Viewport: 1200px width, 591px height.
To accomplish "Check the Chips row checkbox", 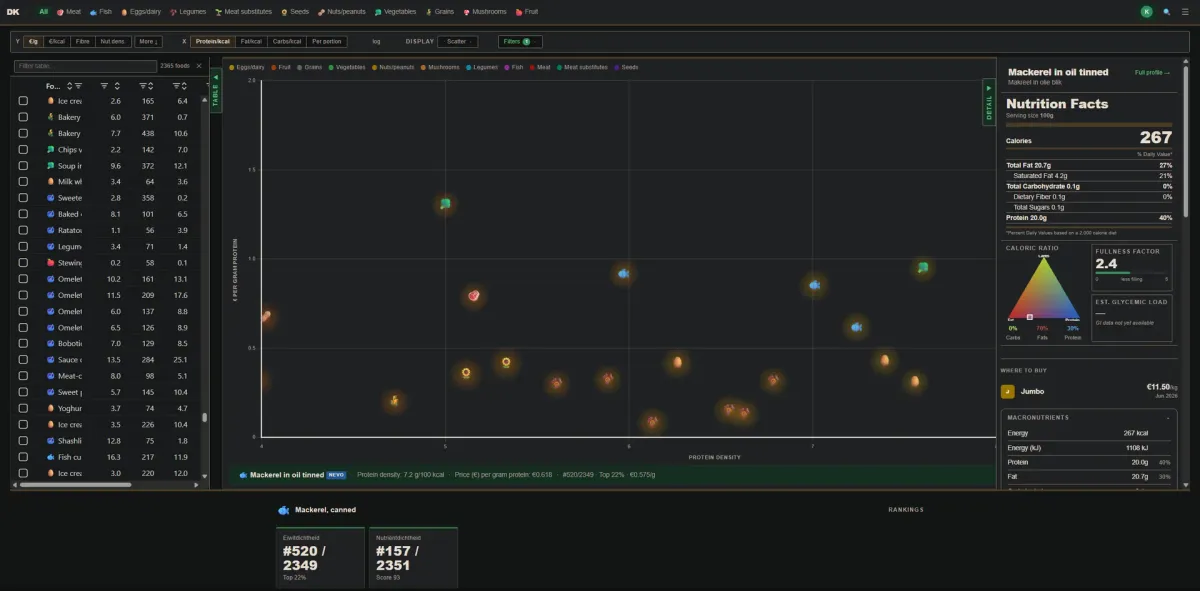I will [23, 150].
